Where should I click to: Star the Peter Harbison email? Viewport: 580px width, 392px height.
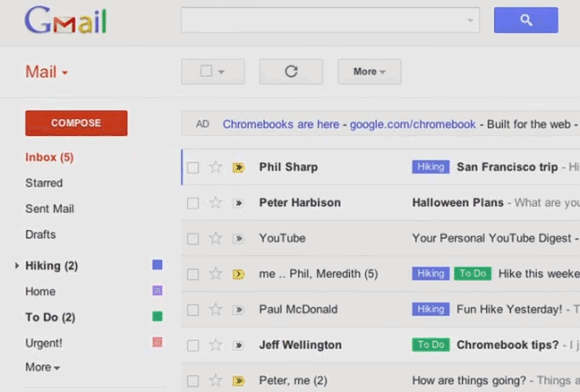tap(215, 203)
